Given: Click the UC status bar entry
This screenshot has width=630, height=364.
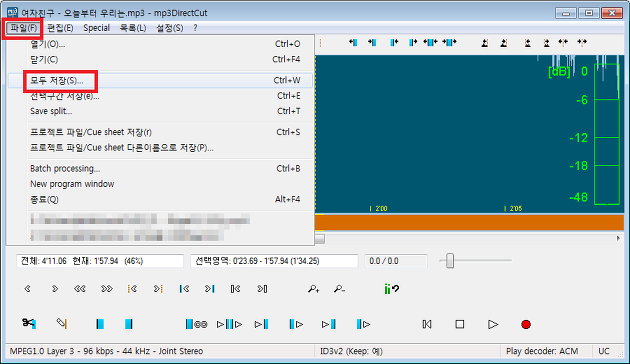Looking at the screenshot, I should coord(603,352).
